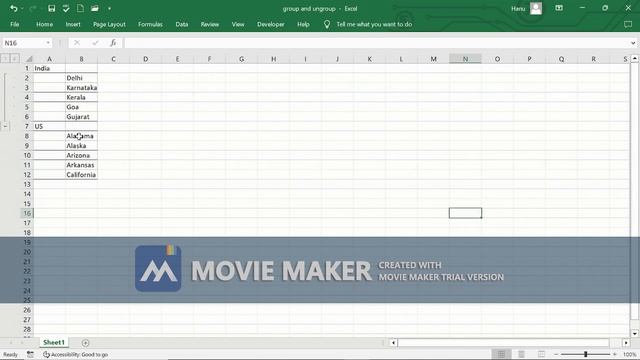The width and height of the screenshot is (640, 360).
Task: Select column A header
Action: 49,59
